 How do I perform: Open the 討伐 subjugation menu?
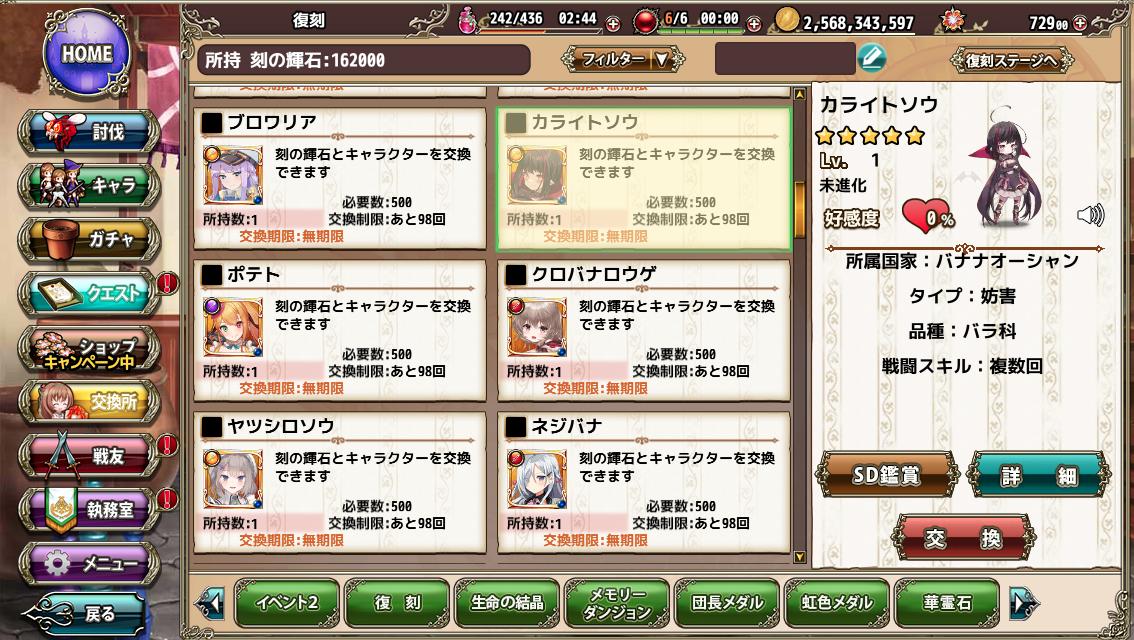90,132
